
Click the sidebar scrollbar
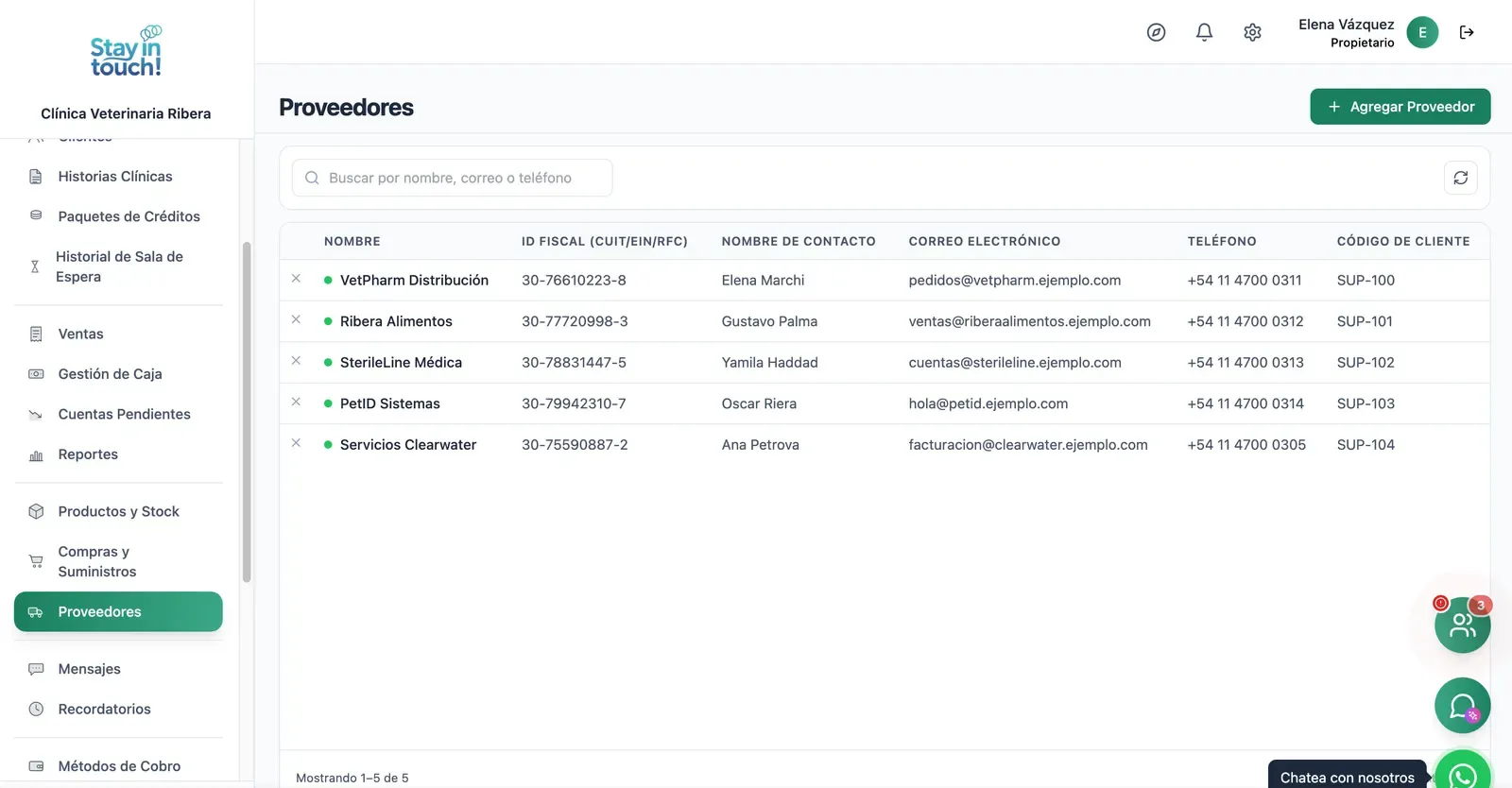point(247,412)
